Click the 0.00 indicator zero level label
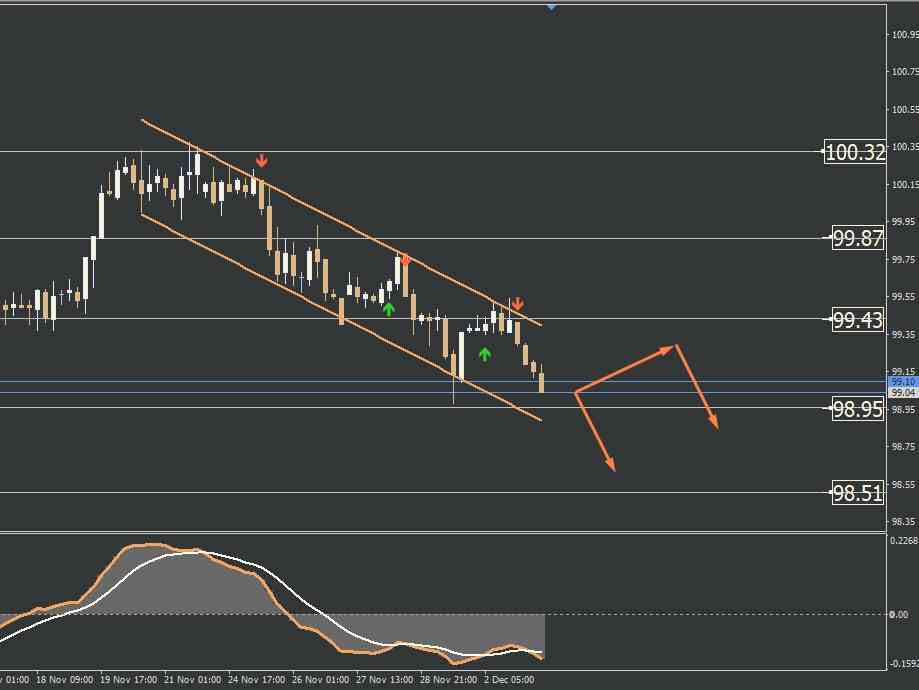919x690 pixels. 898,614
